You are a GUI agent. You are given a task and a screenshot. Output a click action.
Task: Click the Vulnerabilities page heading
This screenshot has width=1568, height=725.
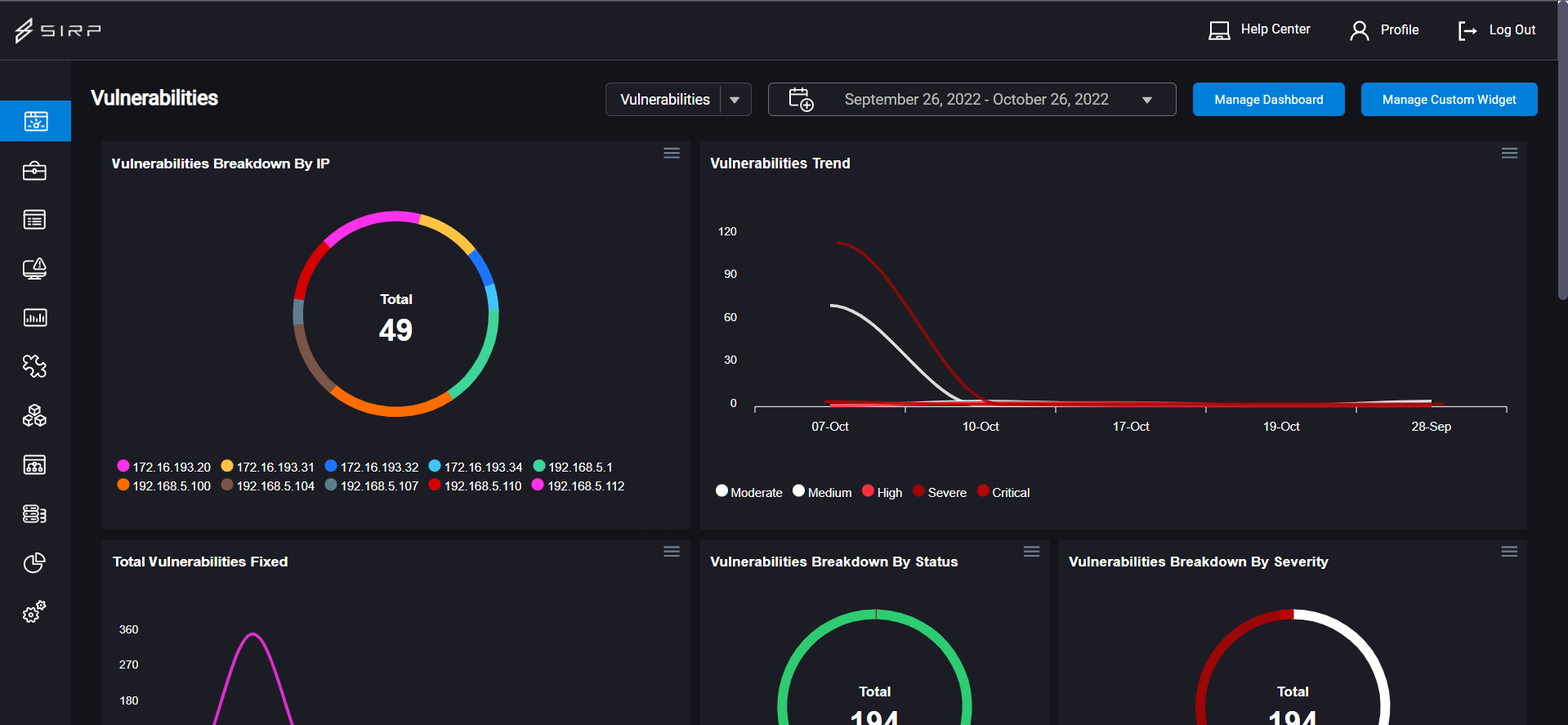154,98
